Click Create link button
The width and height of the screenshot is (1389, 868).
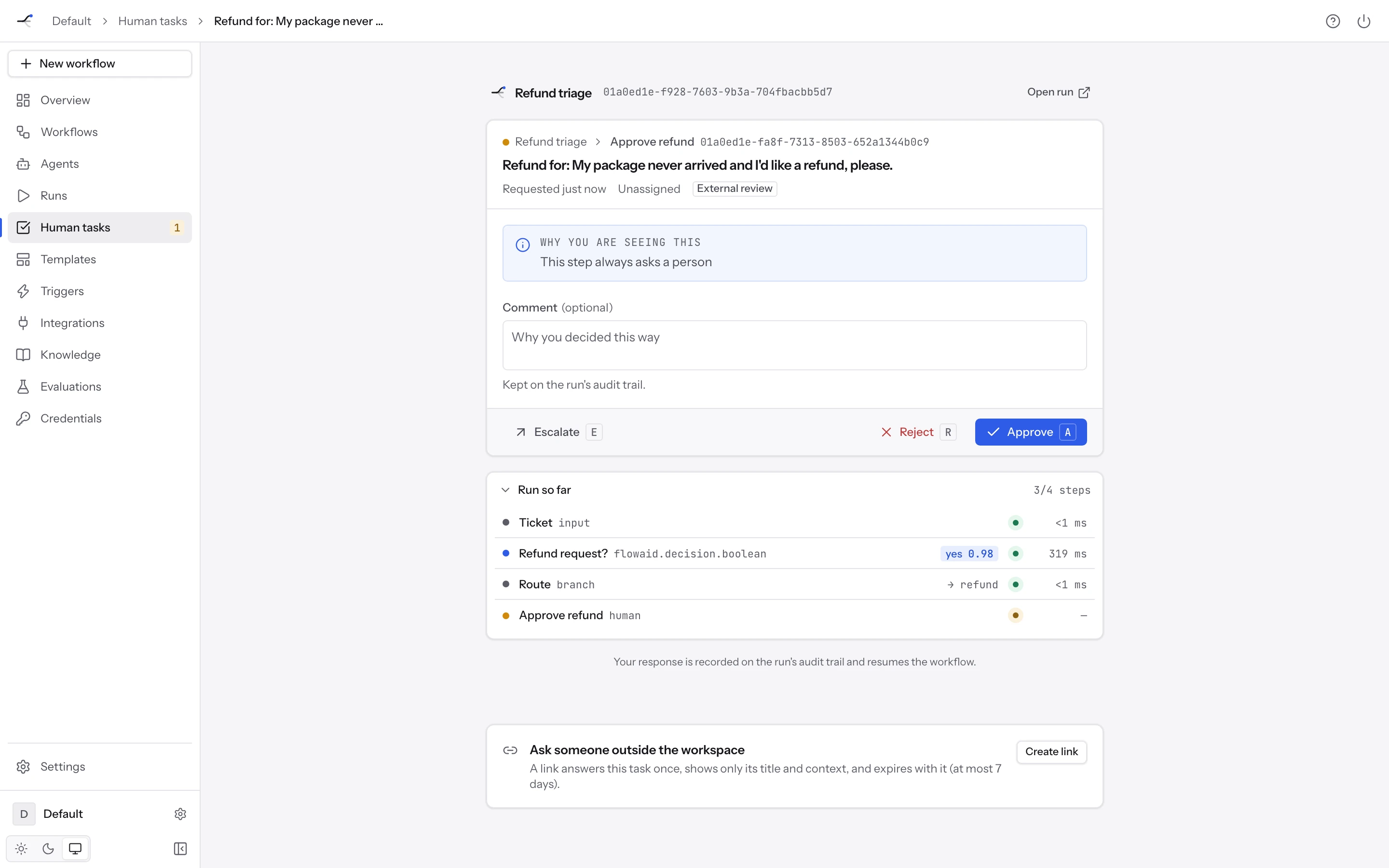tap(1051, 752)
